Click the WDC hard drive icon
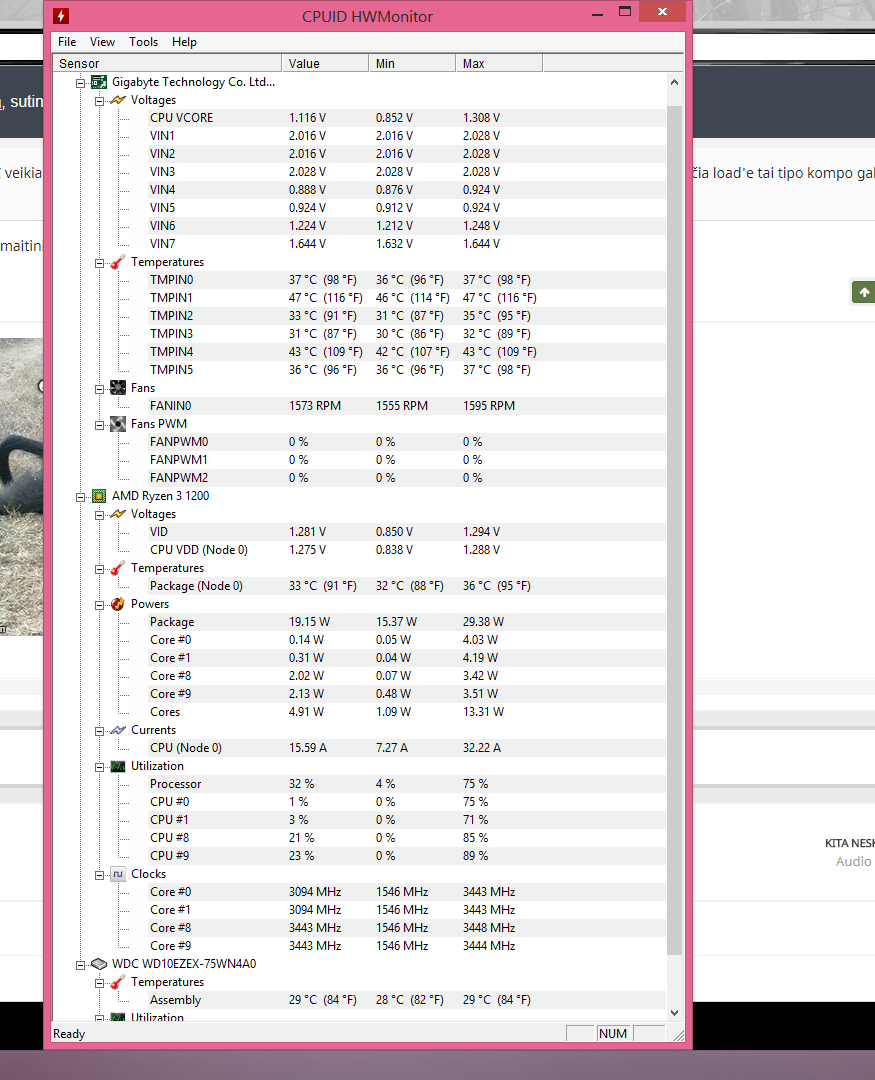This screenshot has height=1080, width=875. 99,964
